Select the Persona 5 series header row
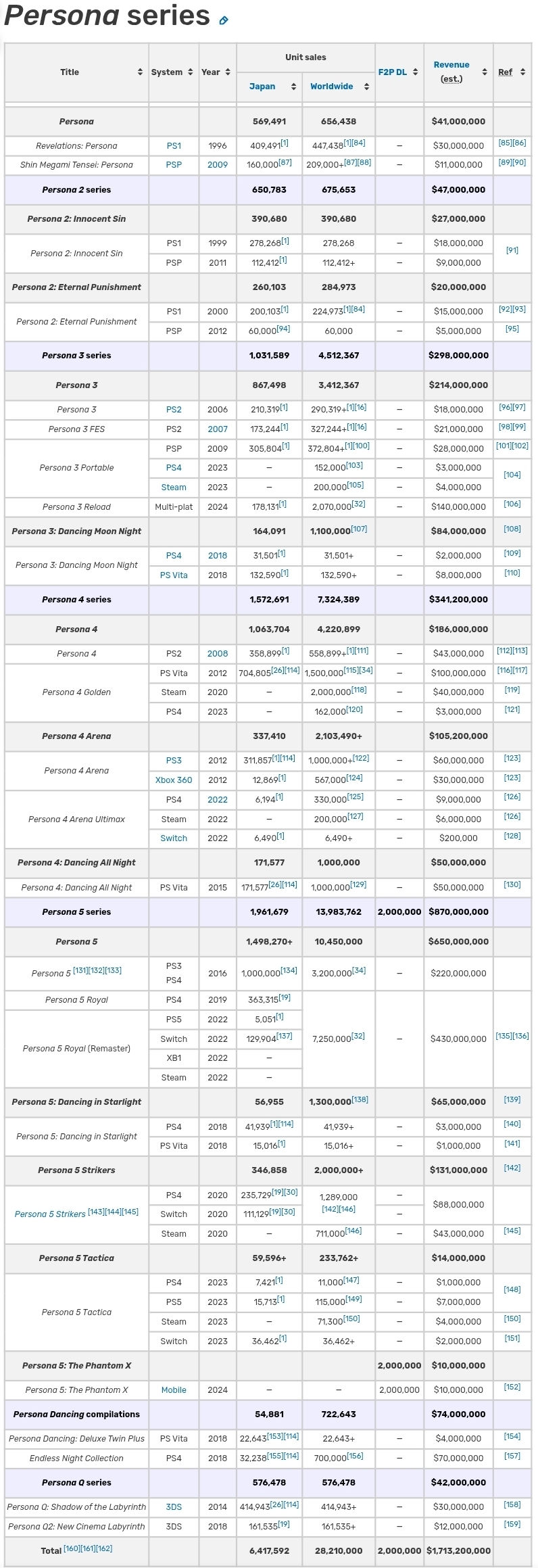538x1568 pixels. 268,912
